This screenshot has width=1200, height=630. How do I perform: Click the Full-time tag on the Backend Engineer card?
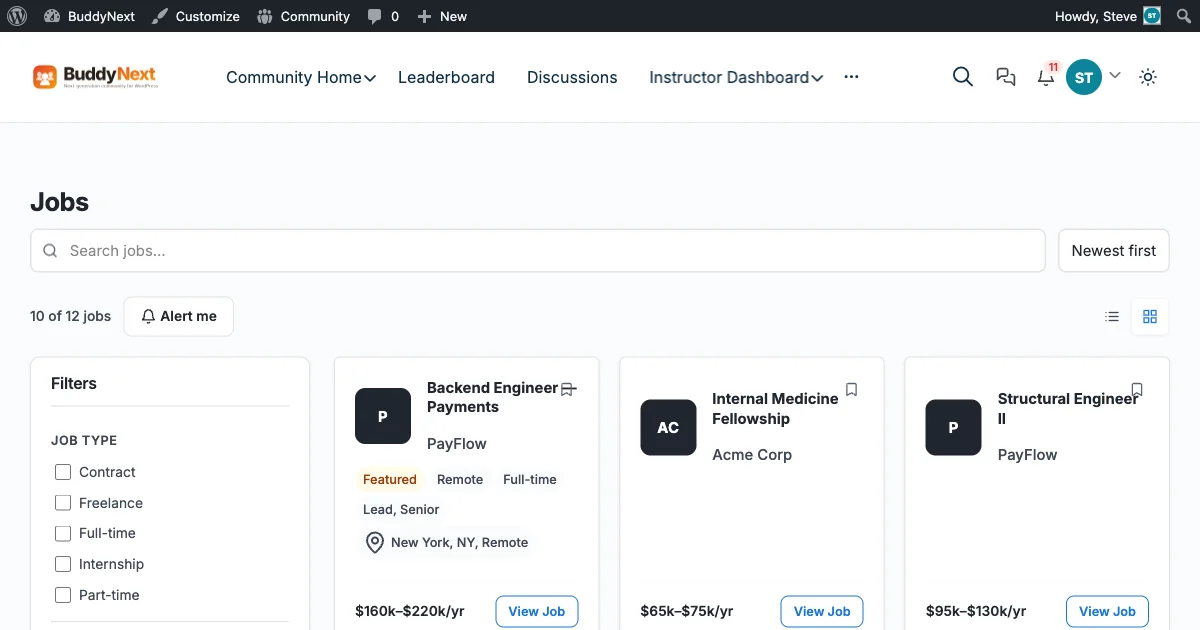click(x=530, y=479)
